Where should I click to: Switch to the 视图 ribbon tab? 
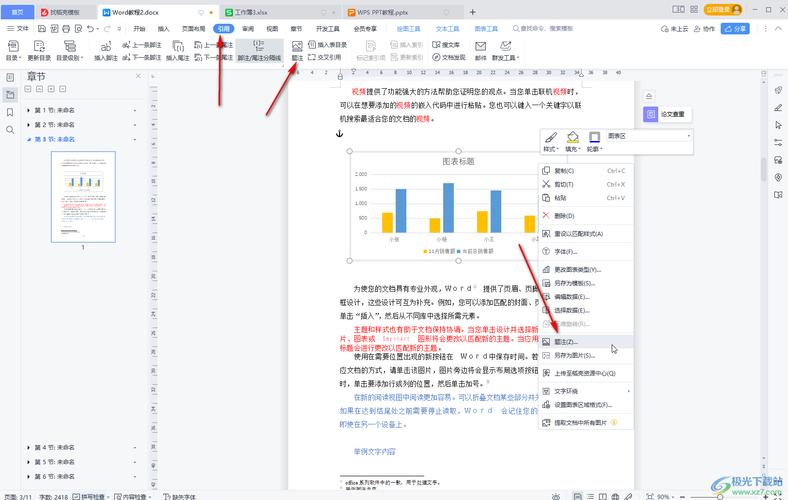point(272,29)
